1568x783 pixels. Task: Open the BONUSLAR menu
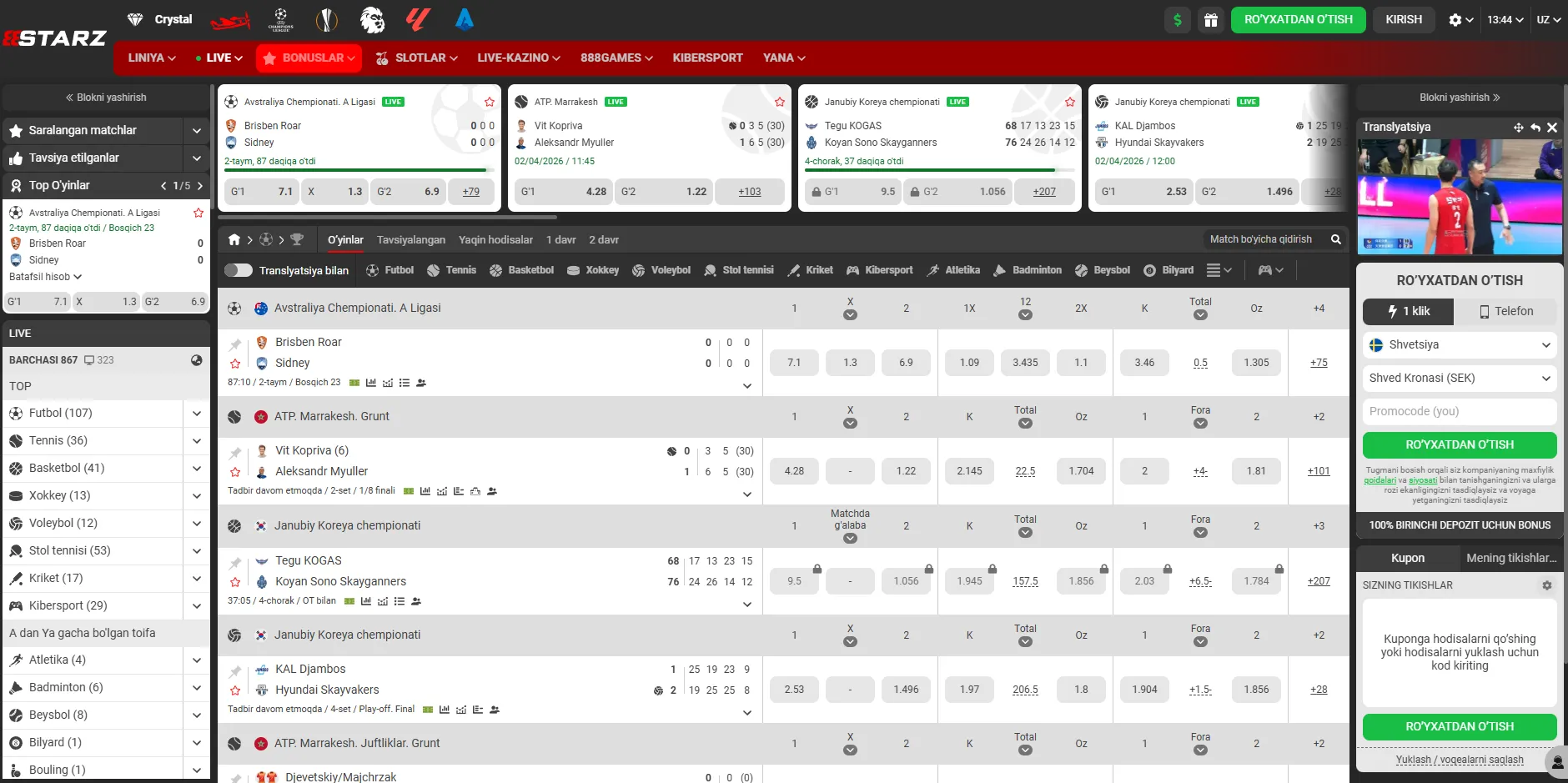coord(309,58)
